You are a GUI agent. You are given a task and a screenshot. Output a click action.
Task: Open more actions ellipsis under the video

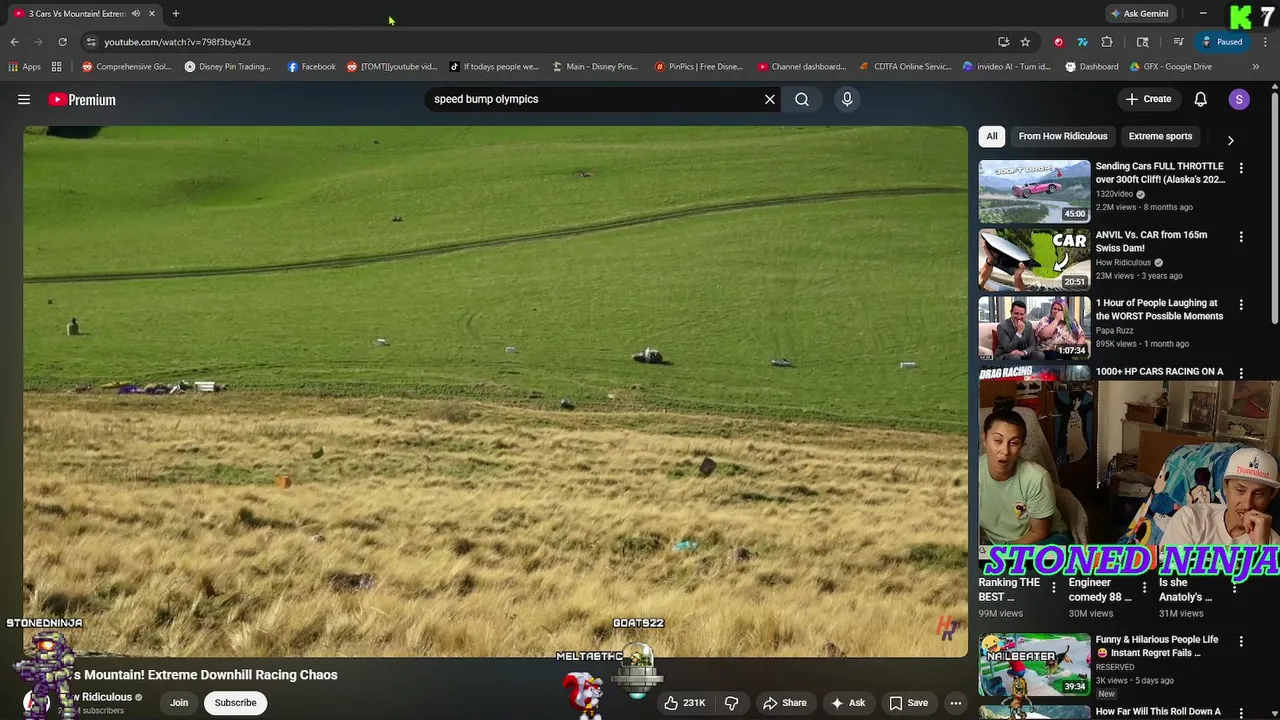pyautogui.click(x=955, y=703)
